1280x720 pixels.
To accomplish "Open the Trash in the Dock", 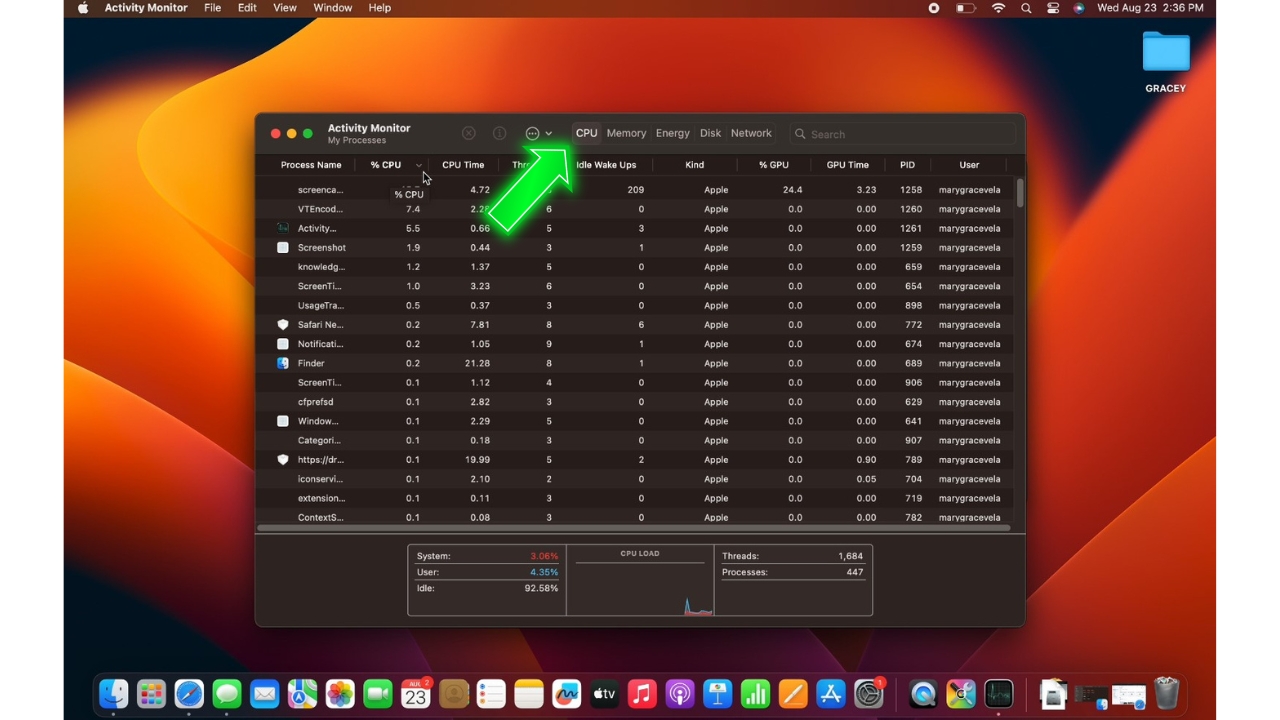I will click(1166, 693).
